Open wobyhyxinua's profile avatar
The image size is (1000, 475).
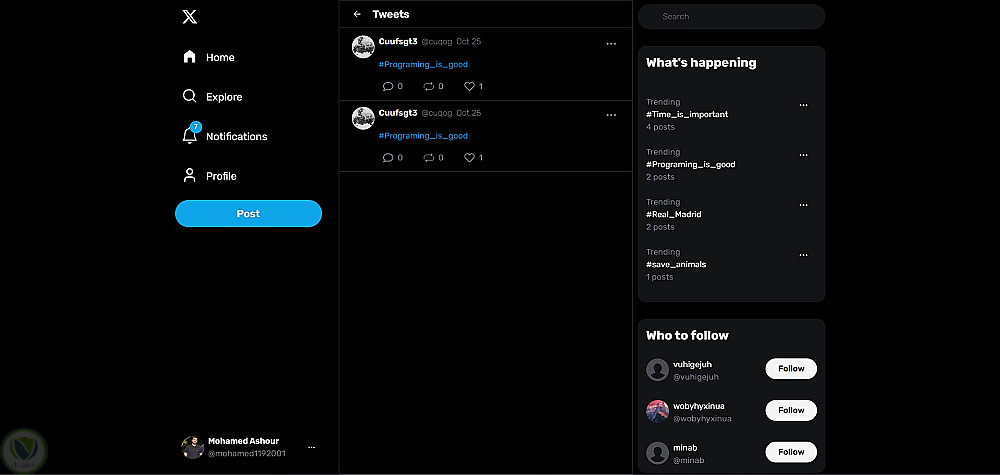657,411
